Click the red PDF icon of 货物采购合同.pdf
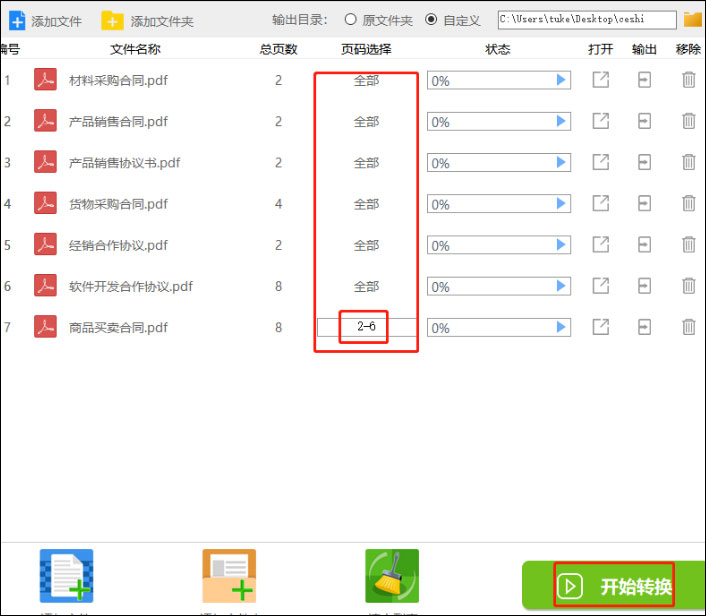Screen dimensions: 706x616 (45, 203)
